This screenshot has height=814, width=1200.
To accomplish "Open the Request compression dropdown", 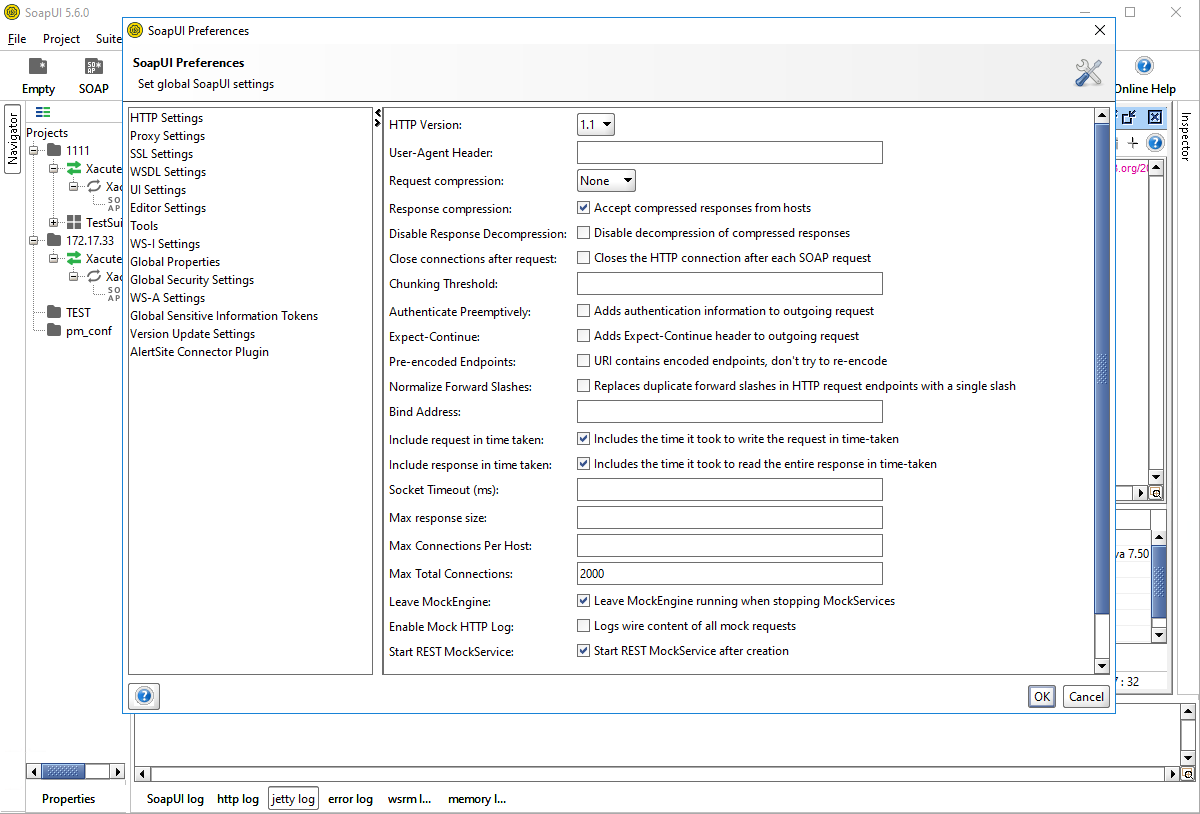I will [606, 181].
